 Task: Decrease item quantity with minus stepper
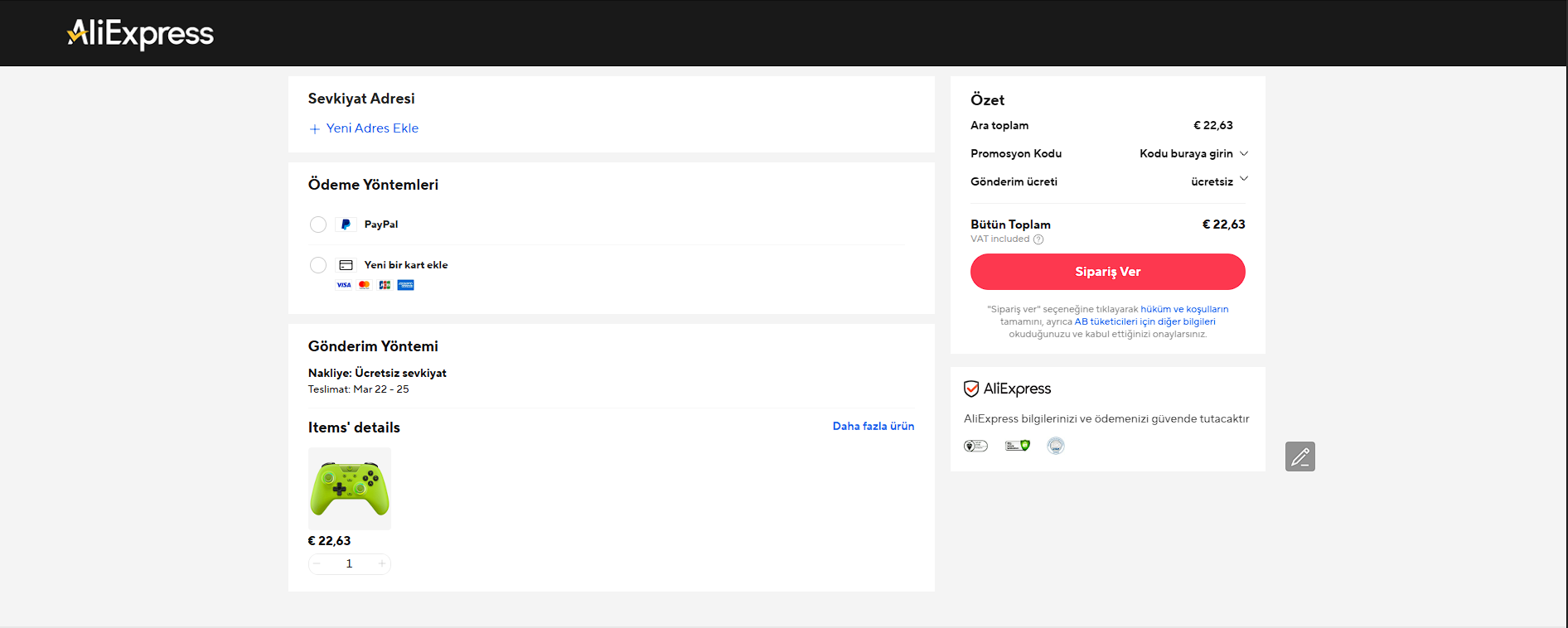pos(317,563)
